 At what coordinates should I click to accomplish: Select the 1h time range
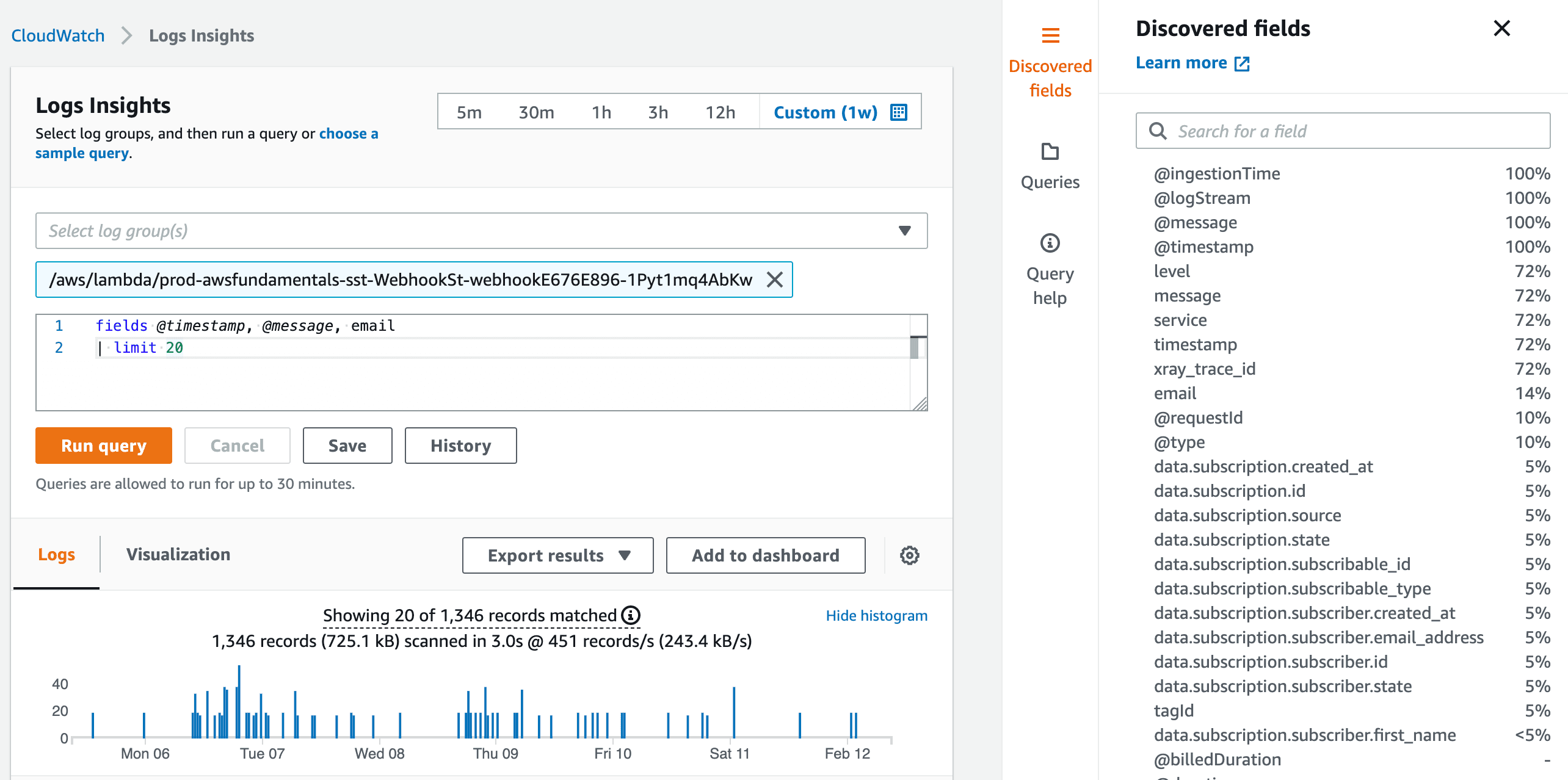[601, 112]
